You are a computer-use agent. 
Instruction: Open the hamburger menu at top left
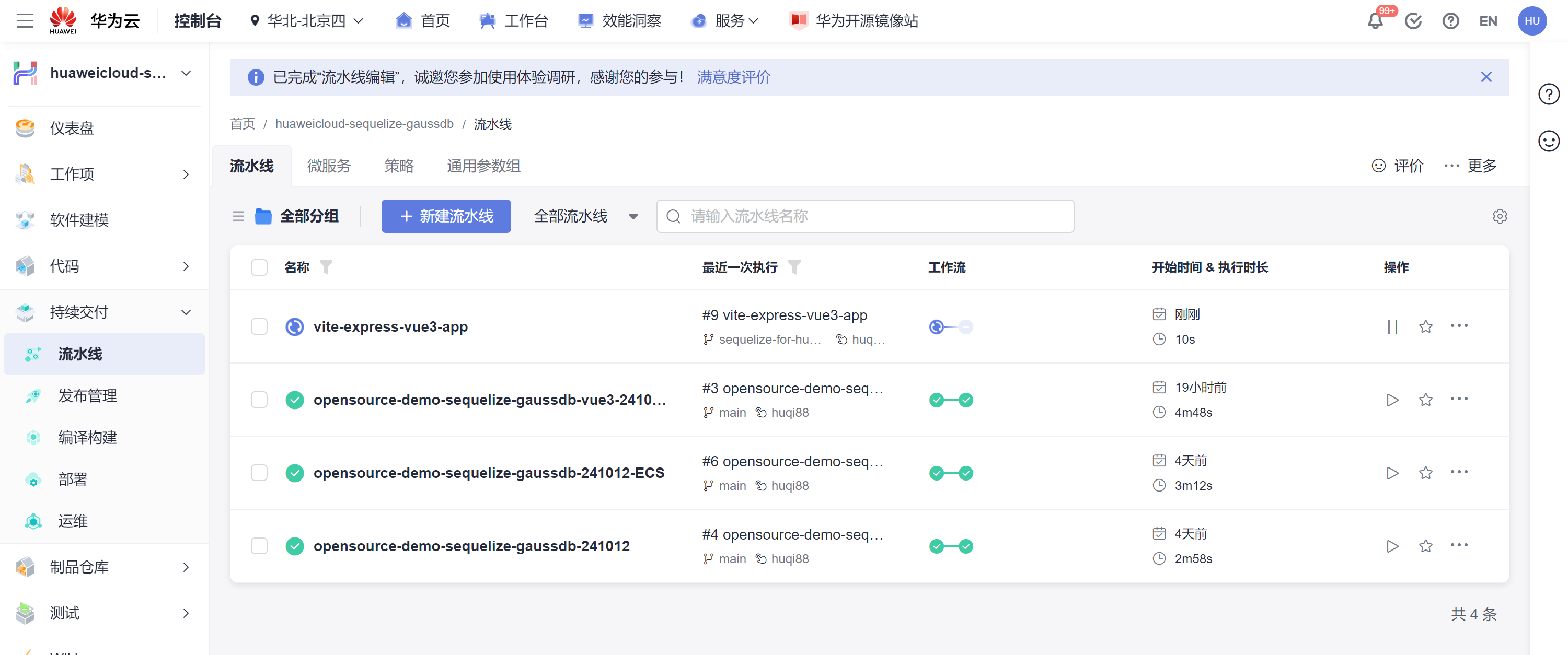point(25,21)
